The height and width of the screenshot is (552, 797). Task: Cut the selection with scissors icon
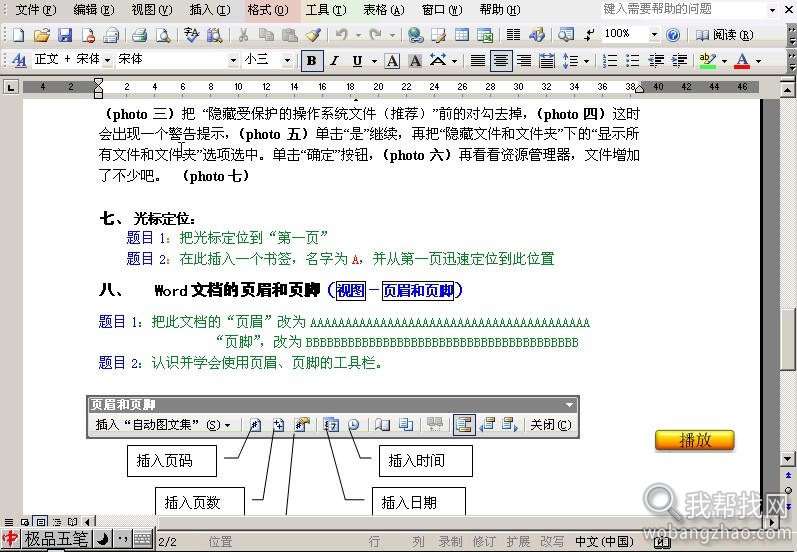click(x=243, y=35)
